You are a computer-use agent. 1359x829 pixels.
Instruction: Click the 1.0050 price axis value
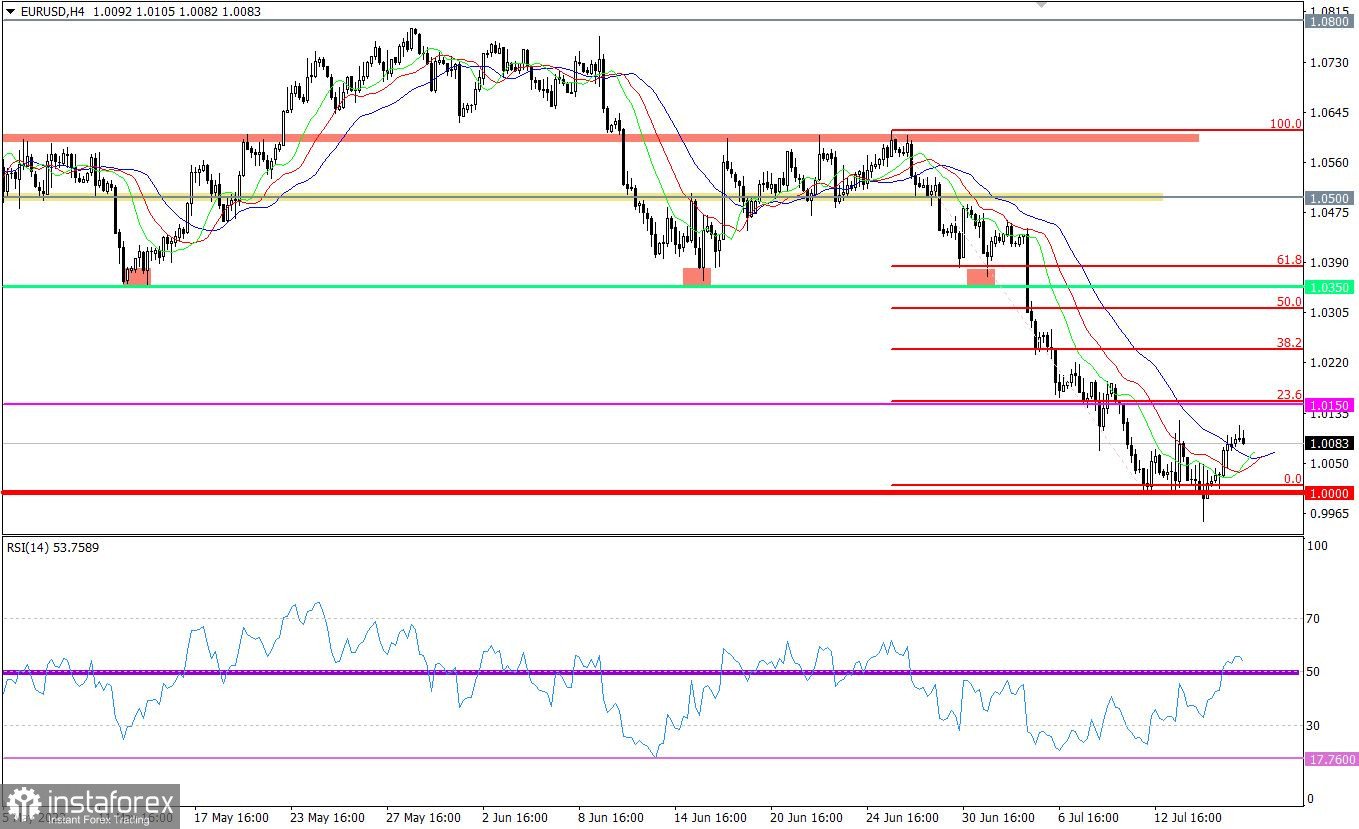click(1328, 463)
